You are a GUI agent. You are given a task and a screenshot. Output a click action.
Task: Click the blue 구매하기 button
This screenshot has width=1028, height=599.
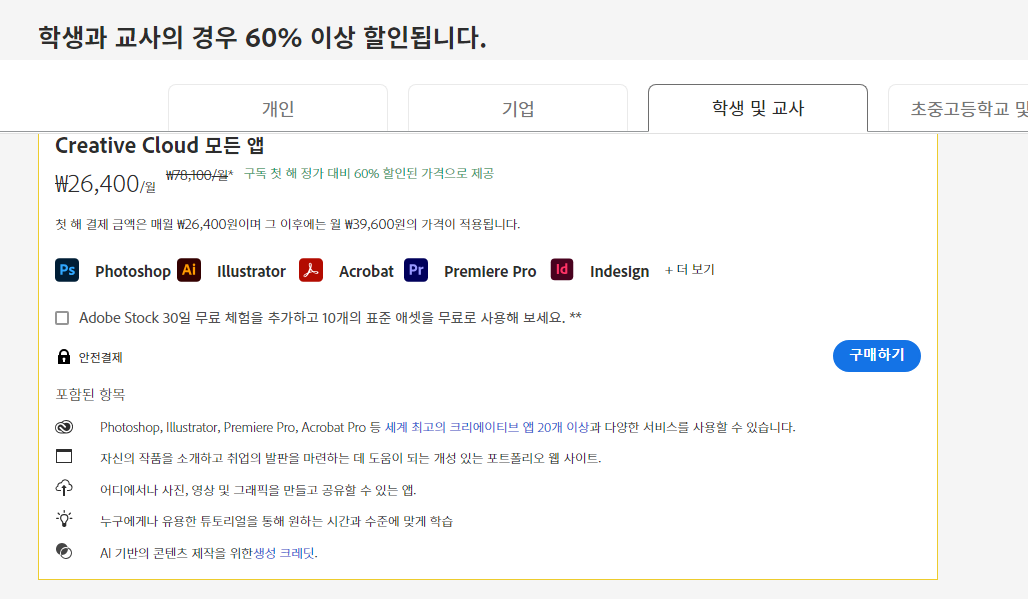(x=877, y=355)
